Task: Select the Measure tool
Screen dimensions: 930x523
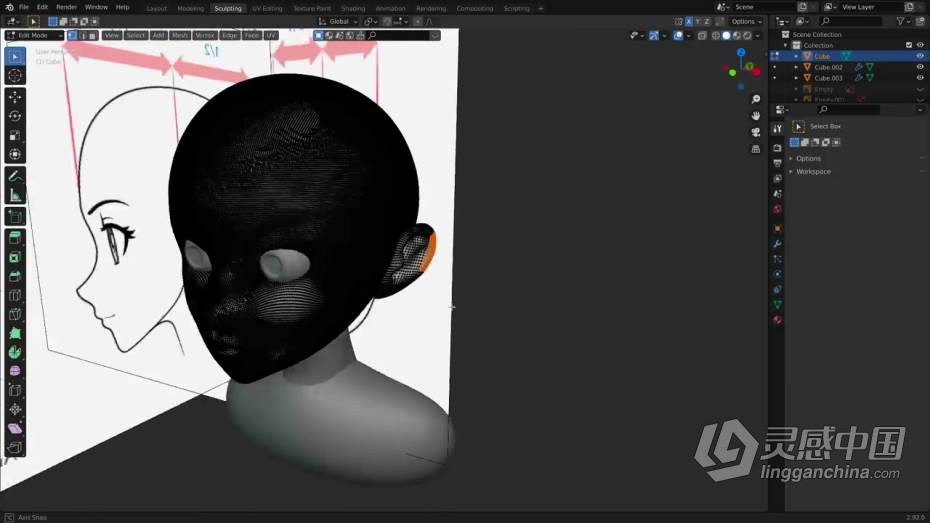Action: tap(15, 195)
